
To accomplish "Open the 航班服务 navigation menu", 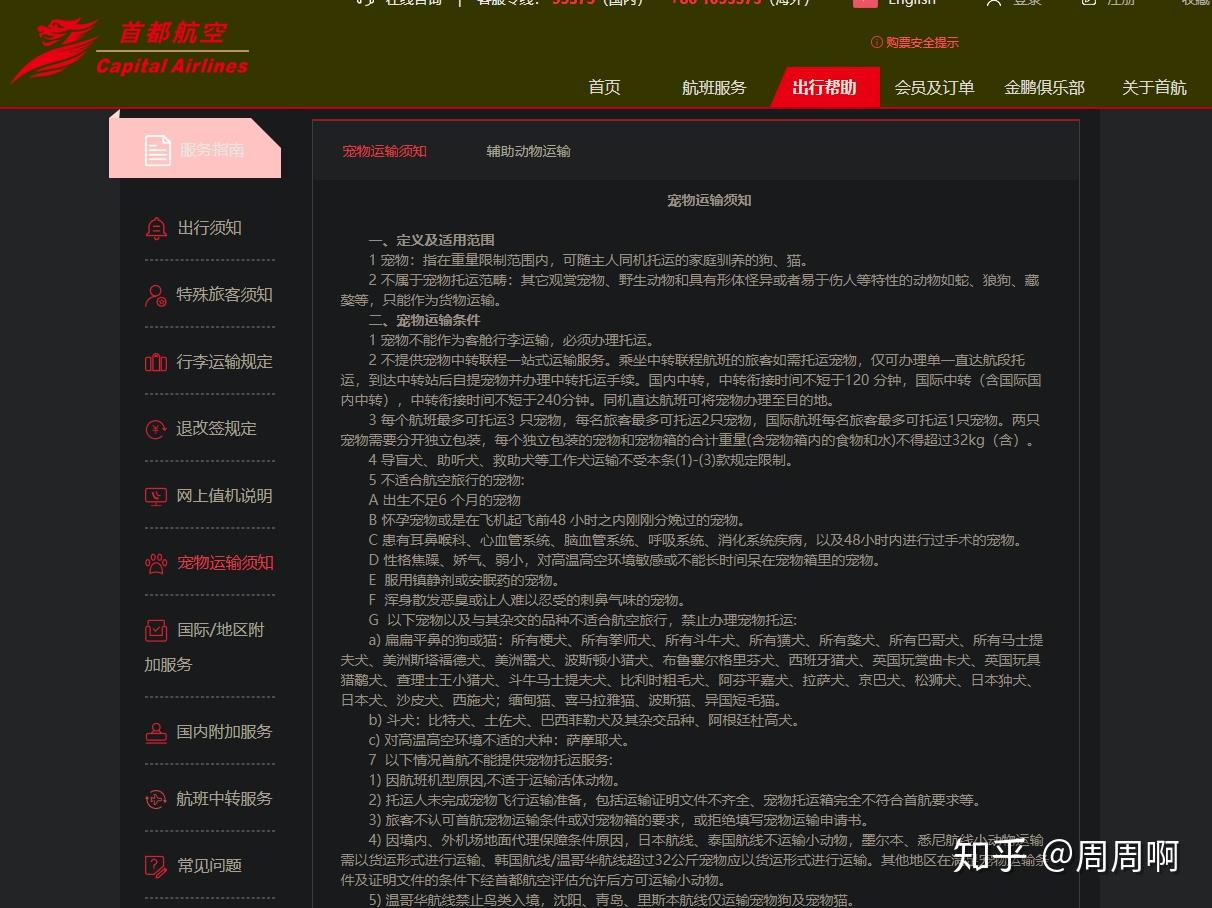I will [714, 87].
